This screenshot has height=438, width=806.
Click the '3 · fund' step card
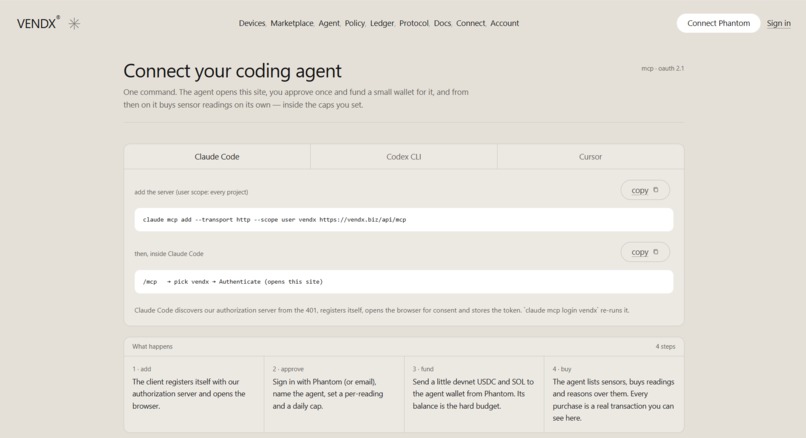point(474,394)
